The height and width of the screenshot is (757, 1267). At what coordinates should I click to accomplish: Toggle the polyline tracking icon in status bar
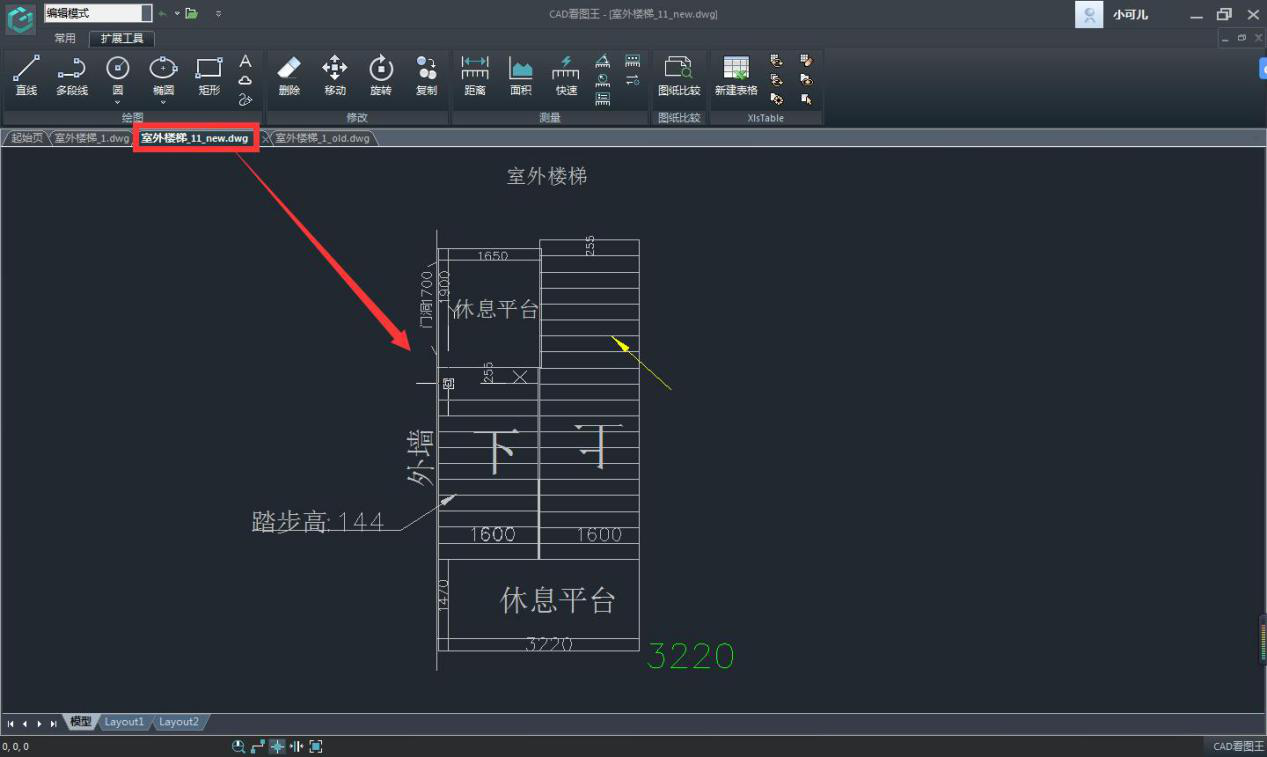click(x=258, y=746)
